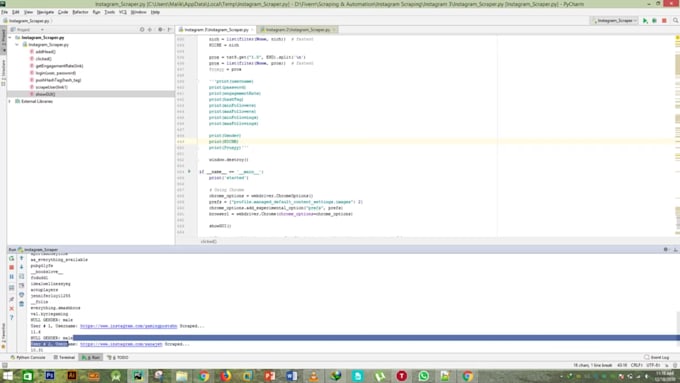Run the Instagram_Scraper configuration with green play
Screen dimensions: 680x383
(645, 21)
